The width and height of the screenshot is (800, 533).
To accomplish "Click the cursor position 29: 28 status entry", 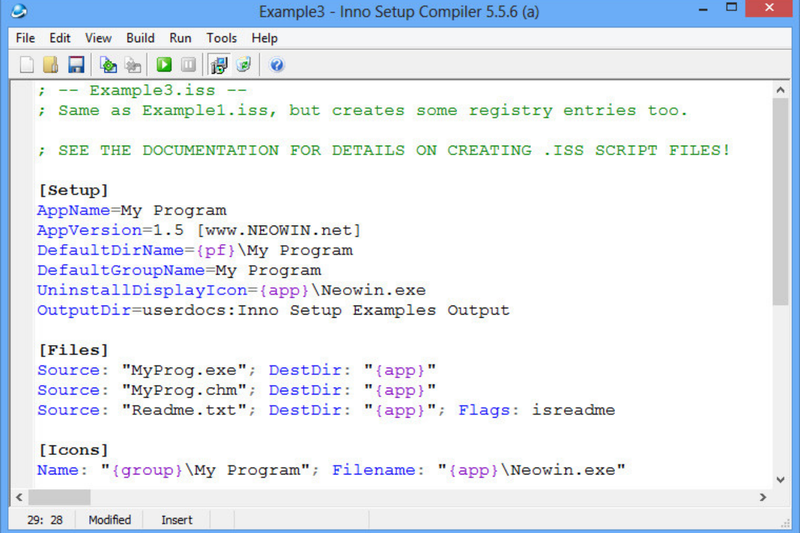I will (45, 520).
